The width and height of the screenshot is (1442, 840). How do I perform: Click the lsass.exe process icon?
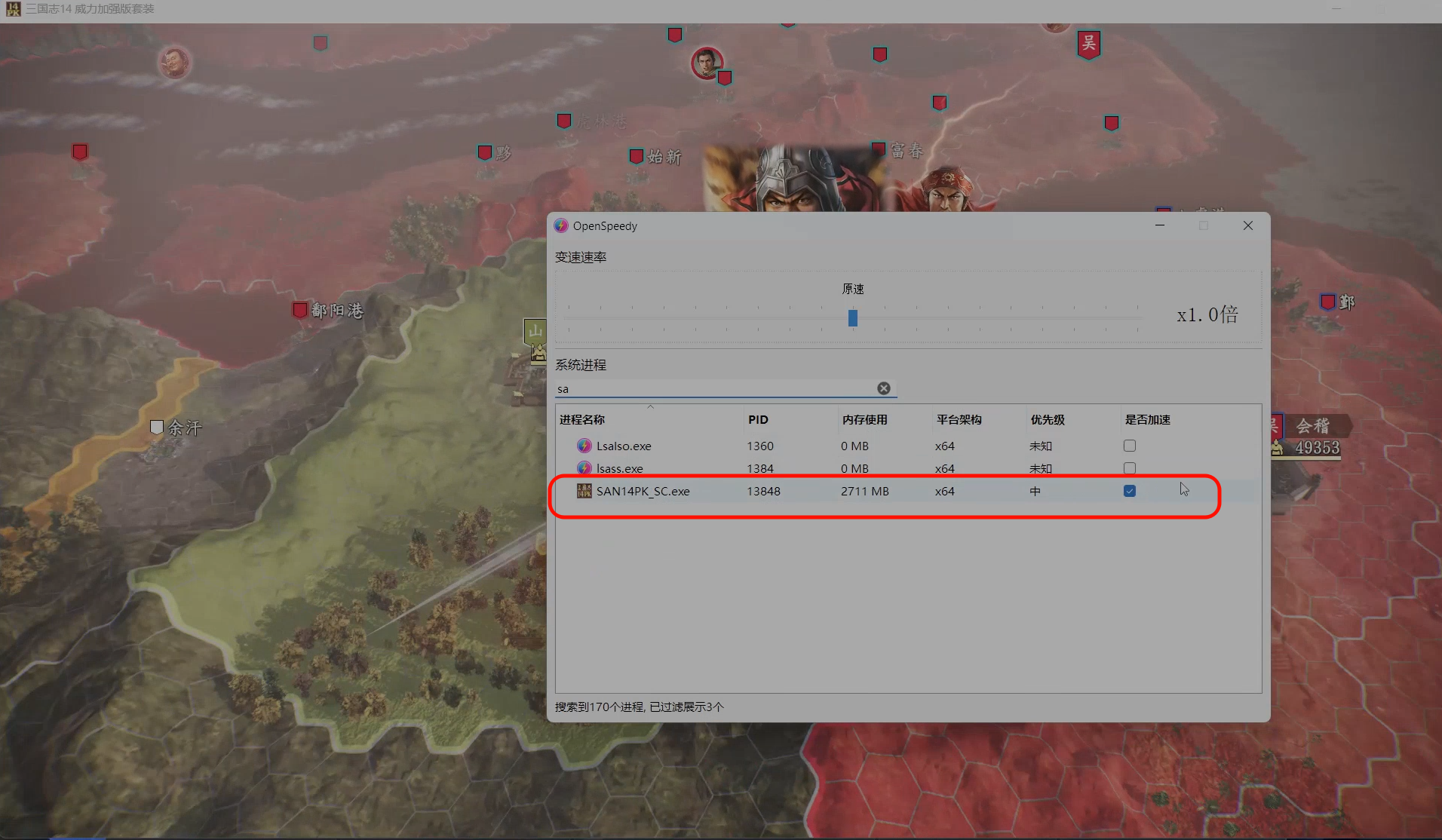pos(584,468)
